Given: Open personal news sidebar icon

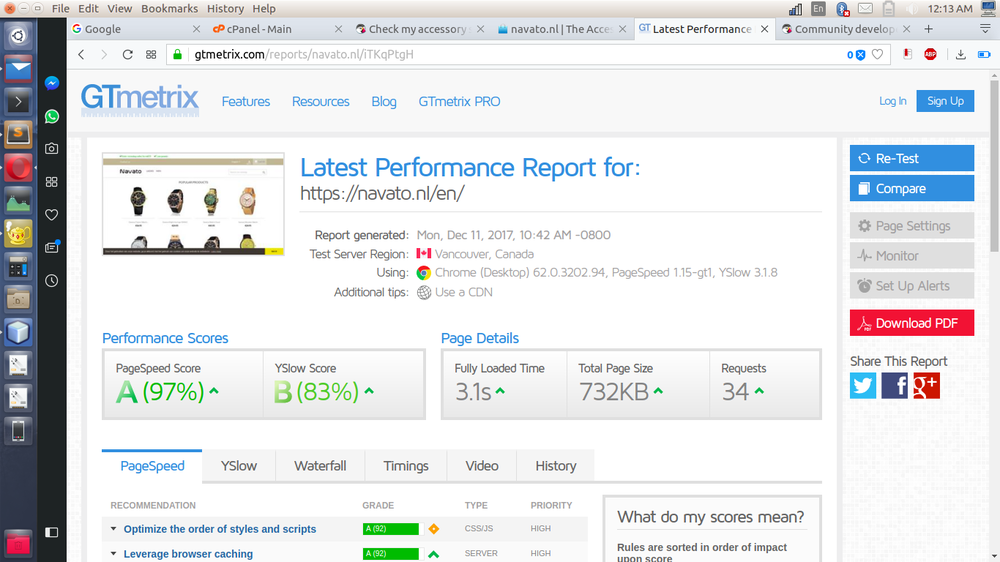Looking at the screenshot, I should click(52, 248).
